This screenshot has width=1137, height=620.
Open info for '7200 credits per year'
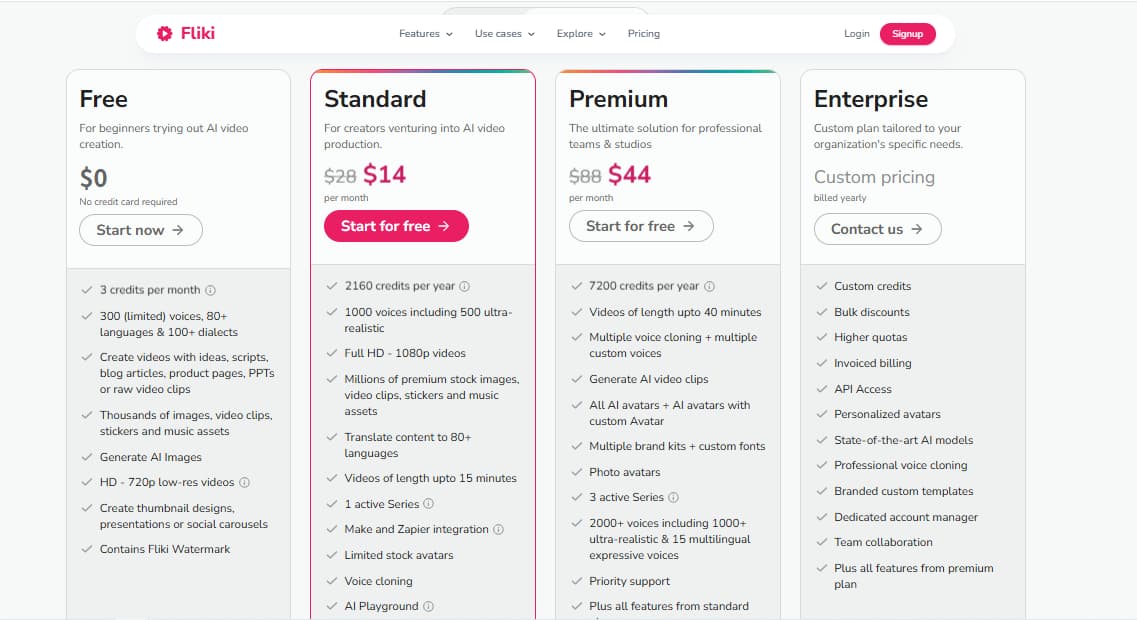pos(708,286)
